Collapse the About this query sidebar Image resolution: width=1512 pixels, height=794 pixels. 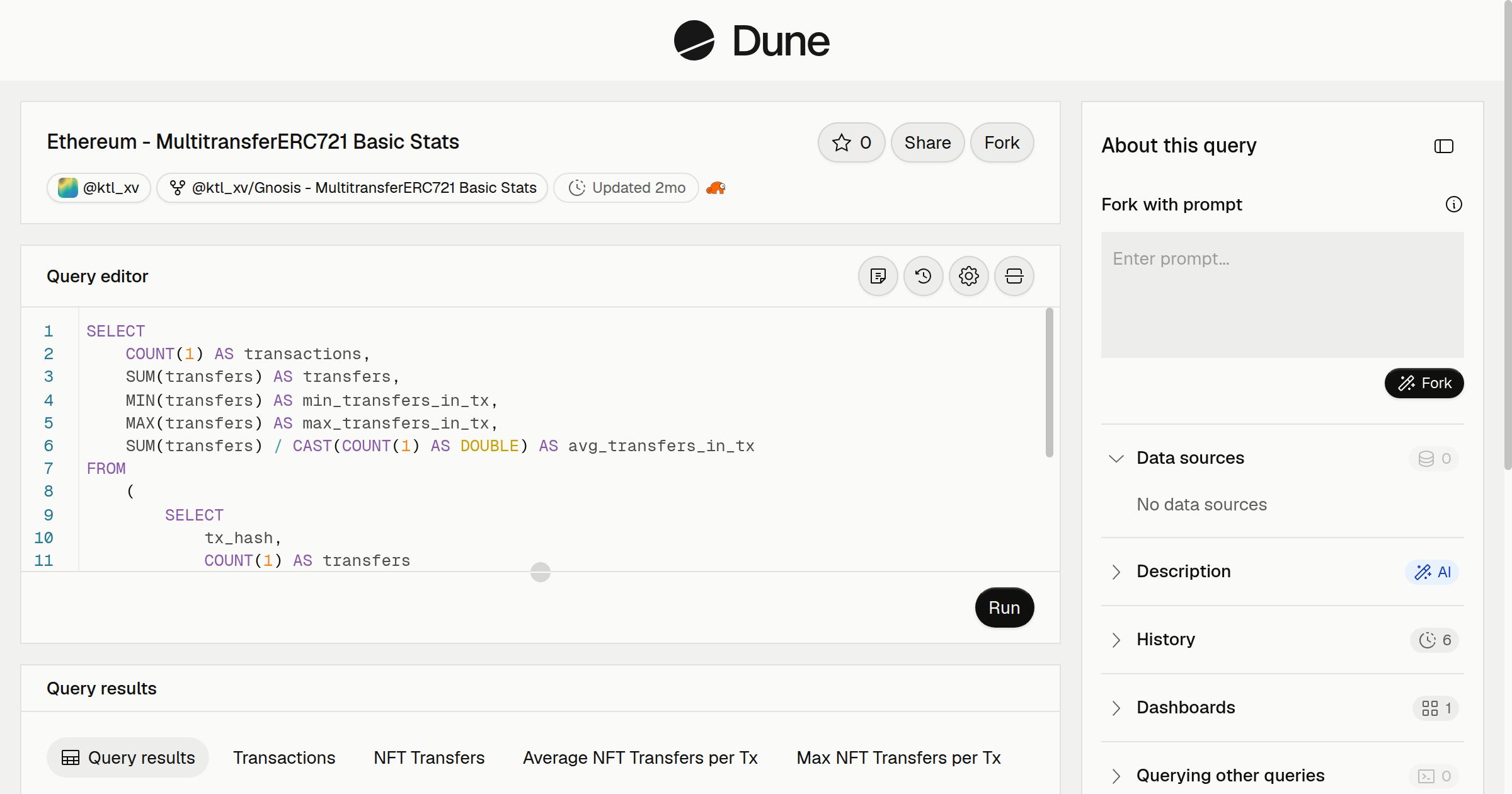pos(1444,146)
